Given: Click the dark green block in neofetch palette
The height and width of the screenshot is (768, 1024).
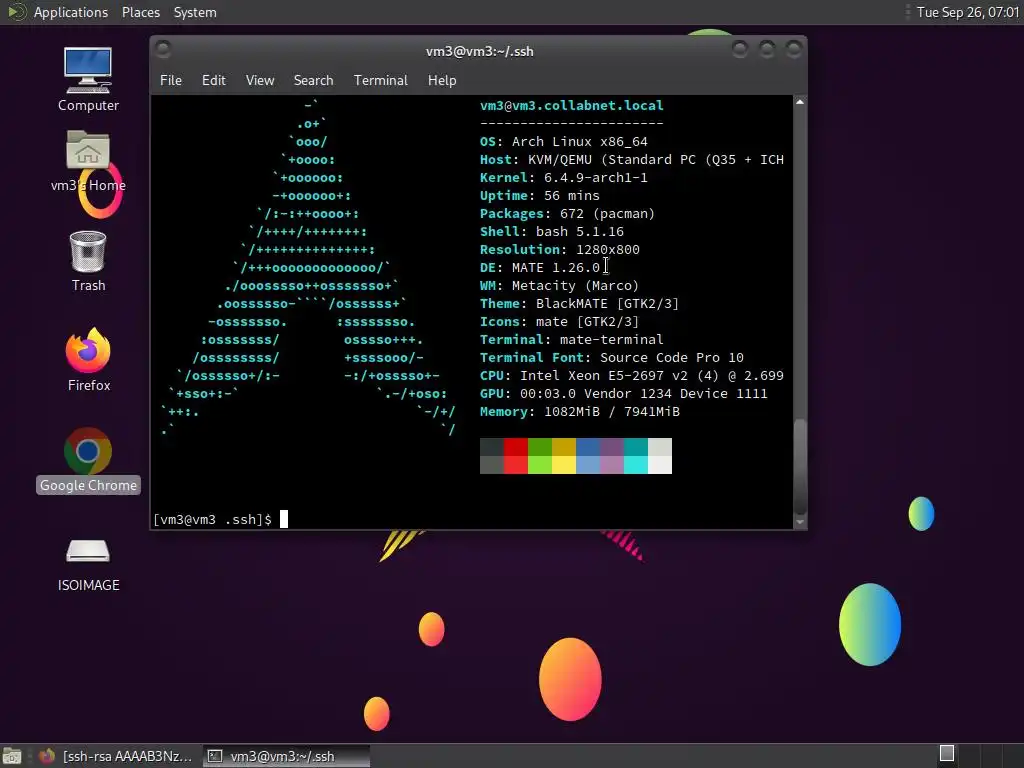Looking at the screenshot, I should [539, 447].
